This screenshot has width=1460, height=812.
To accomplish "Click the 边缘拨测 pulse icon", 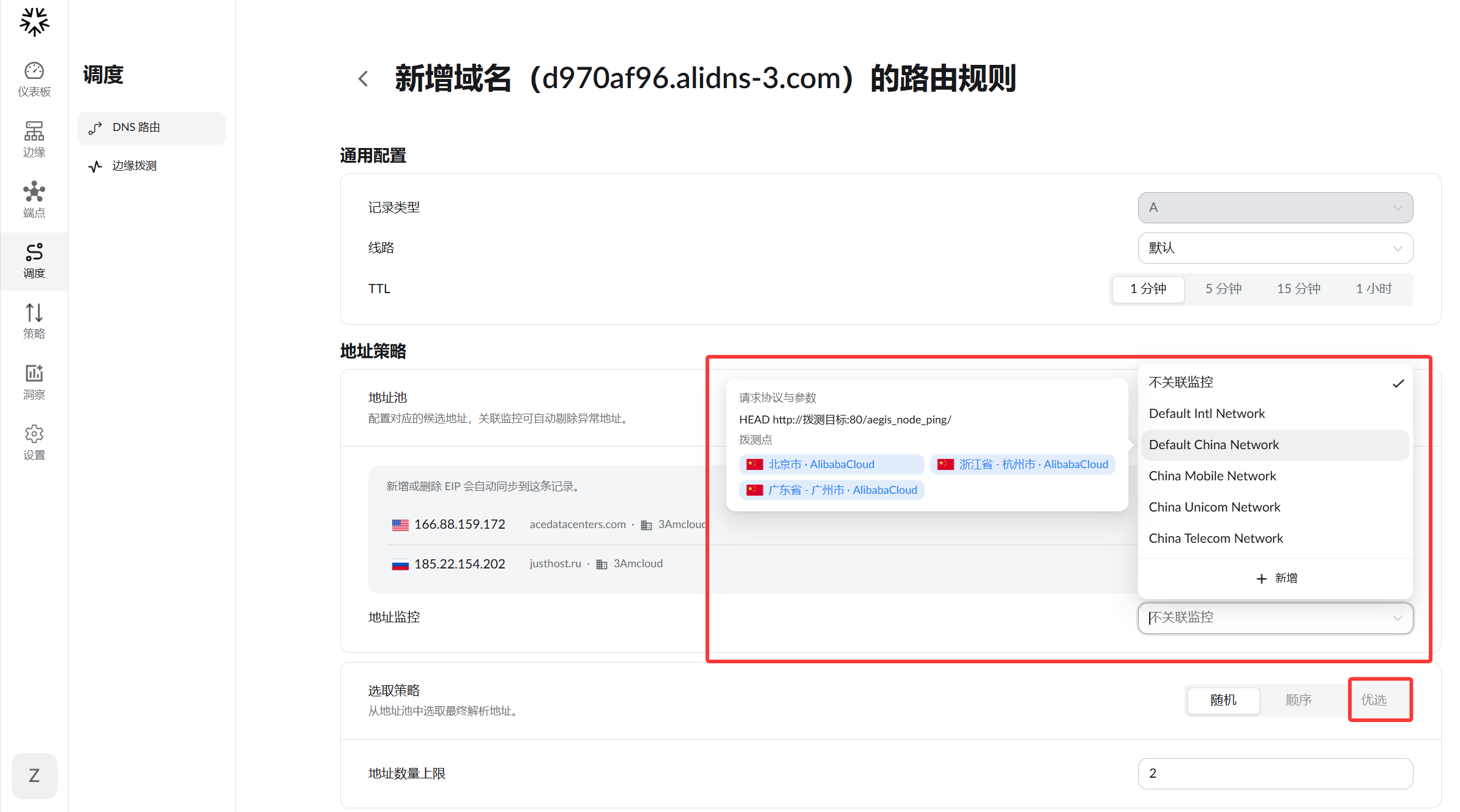I will [x=95, y=166].
